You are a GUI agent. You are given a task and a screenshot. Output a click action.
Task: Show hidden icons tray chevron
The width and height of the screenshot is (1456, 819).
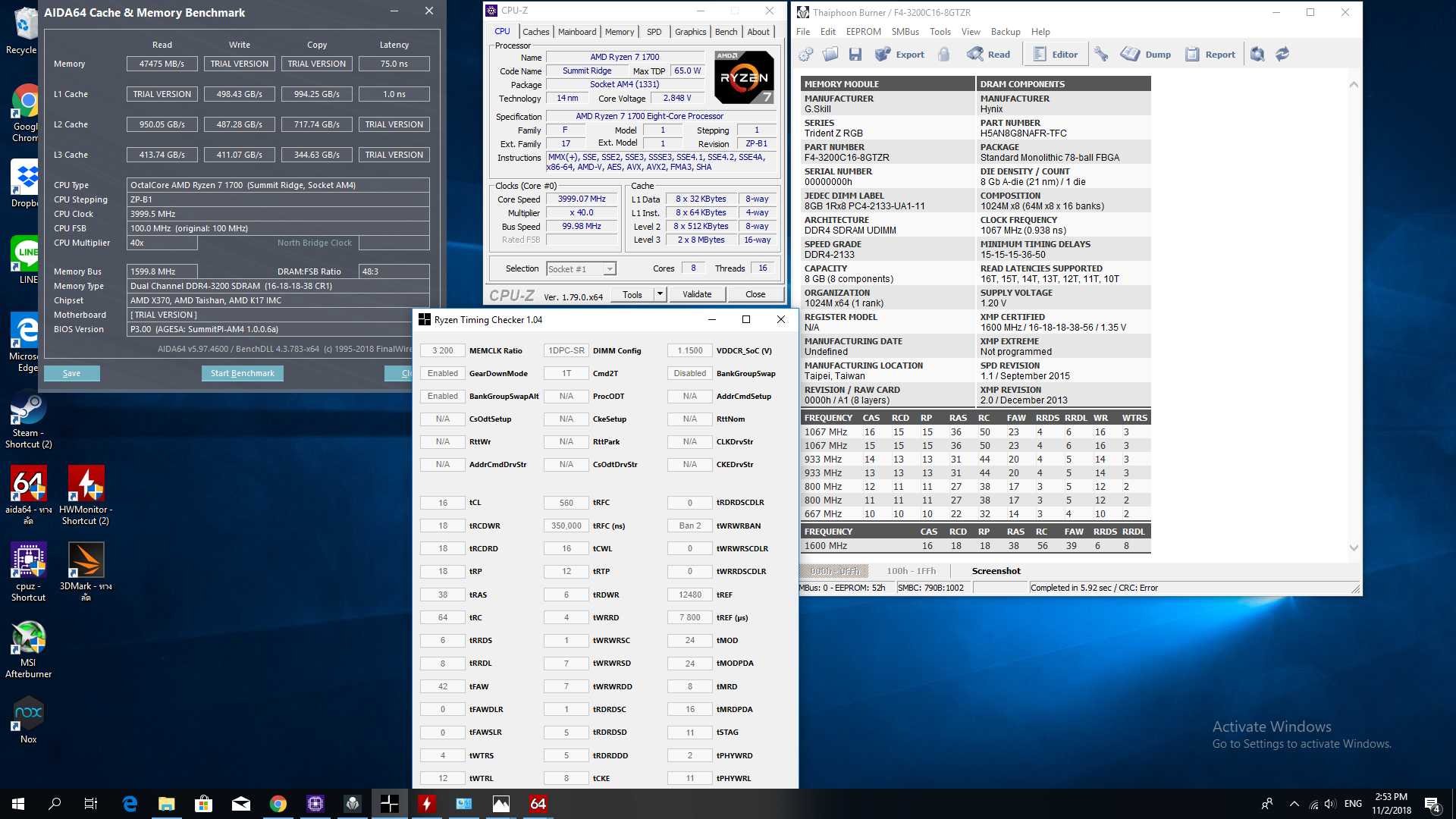(x=1294, y=804)
